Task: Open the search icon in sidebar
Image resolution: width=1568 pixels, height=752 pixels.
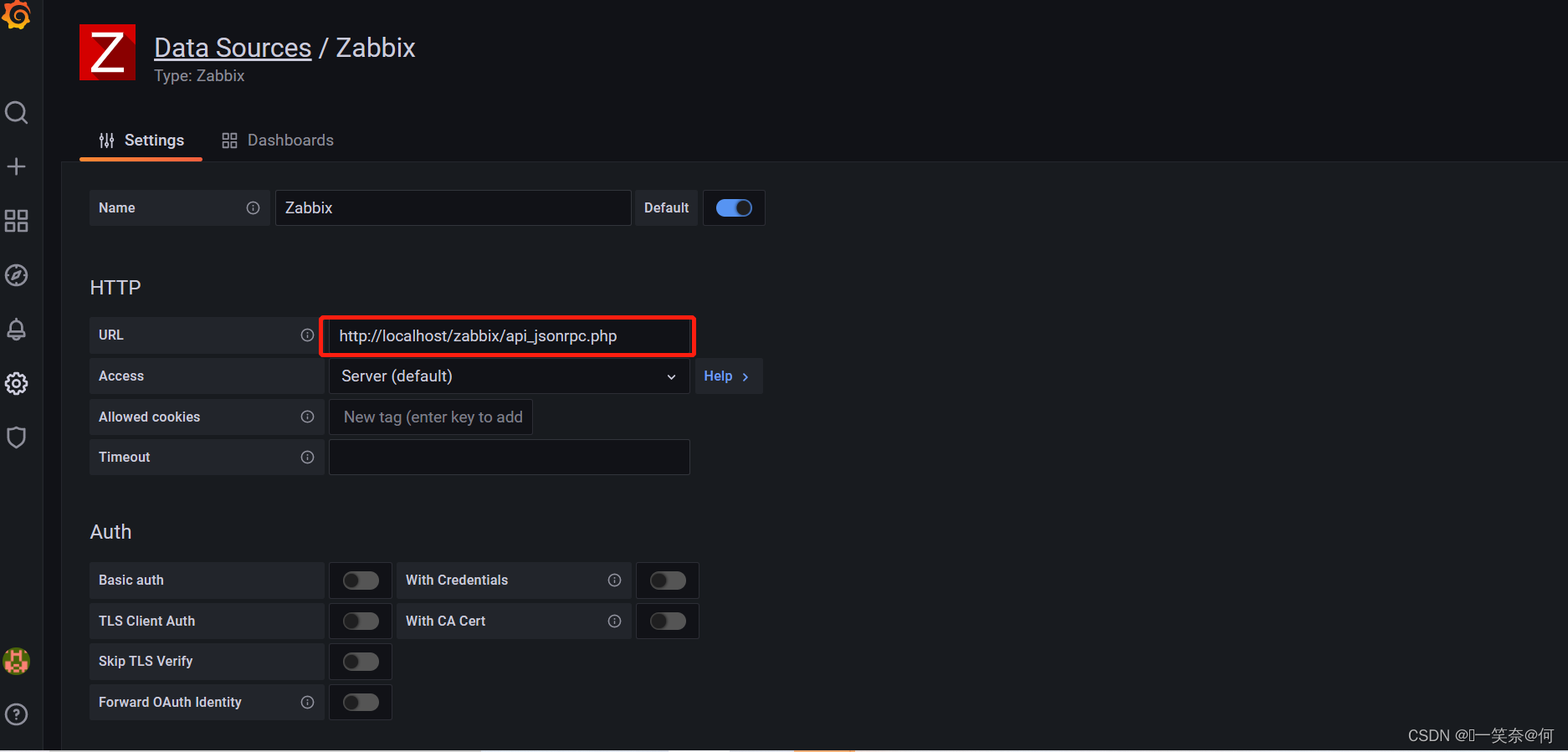Action: 17,112
